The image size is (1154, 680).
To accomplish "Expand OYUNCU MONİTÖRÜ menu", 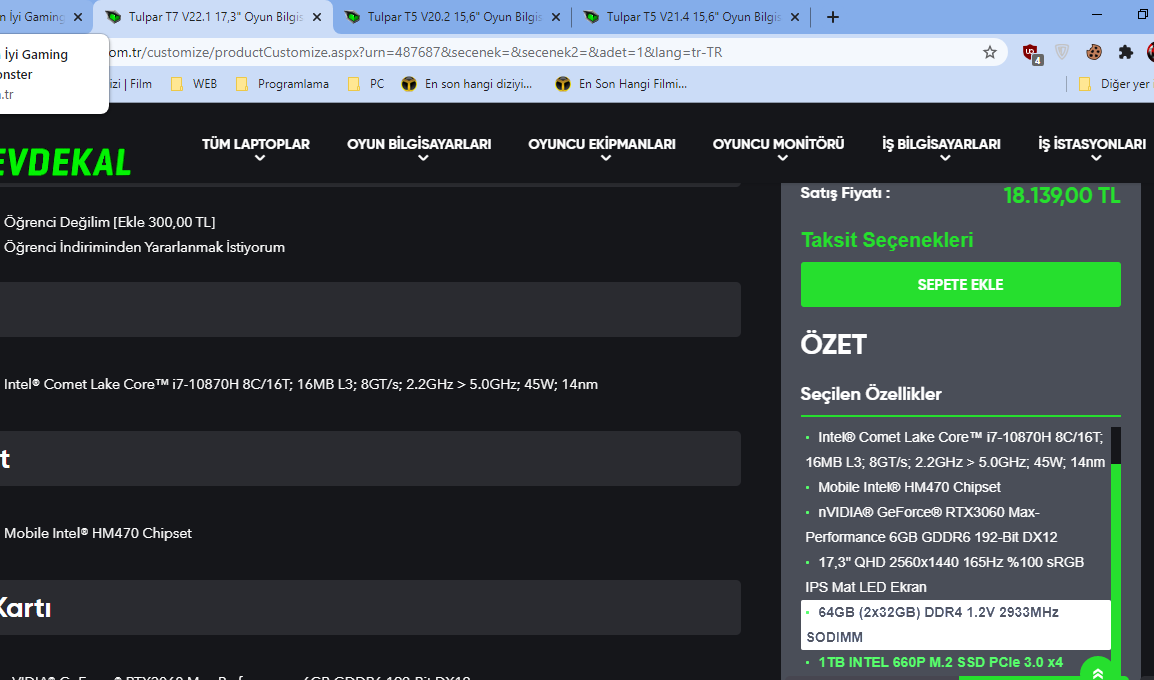I will [x=779, y=147].
